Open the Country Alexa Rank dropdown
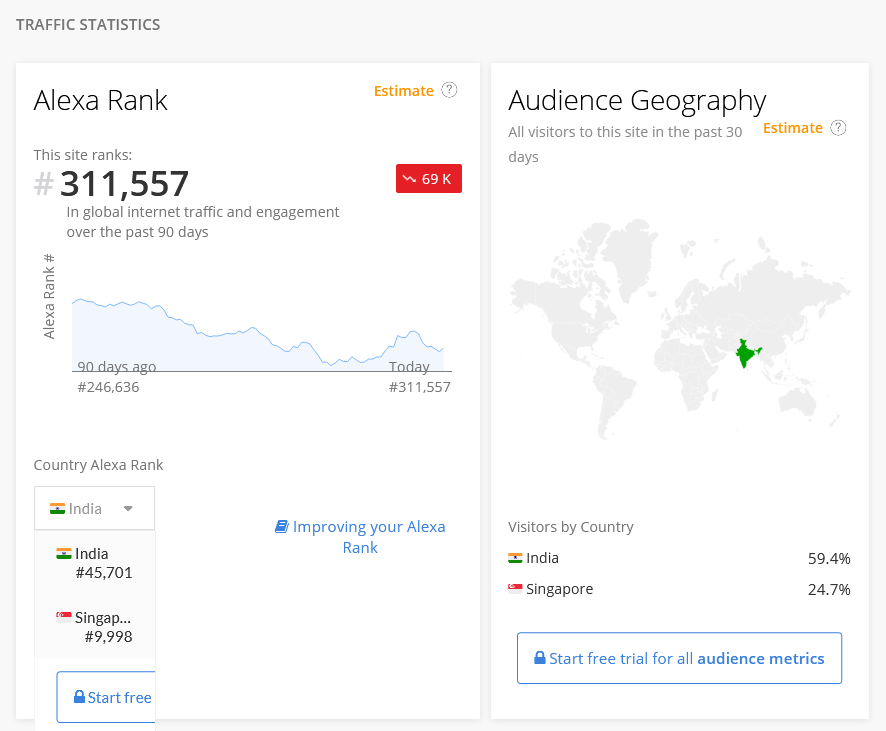 pyautogui.click(x=94, y=508)
